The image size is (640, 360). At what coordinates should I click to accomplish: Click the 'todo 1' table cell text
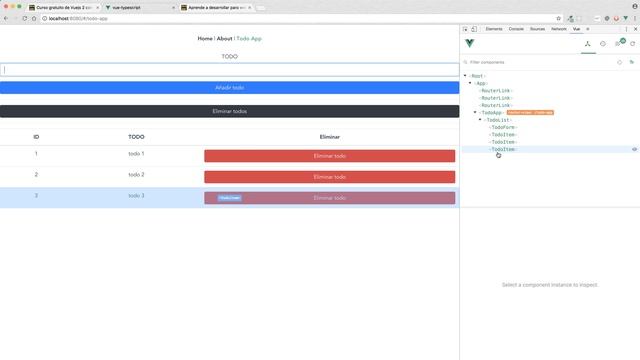136,154
